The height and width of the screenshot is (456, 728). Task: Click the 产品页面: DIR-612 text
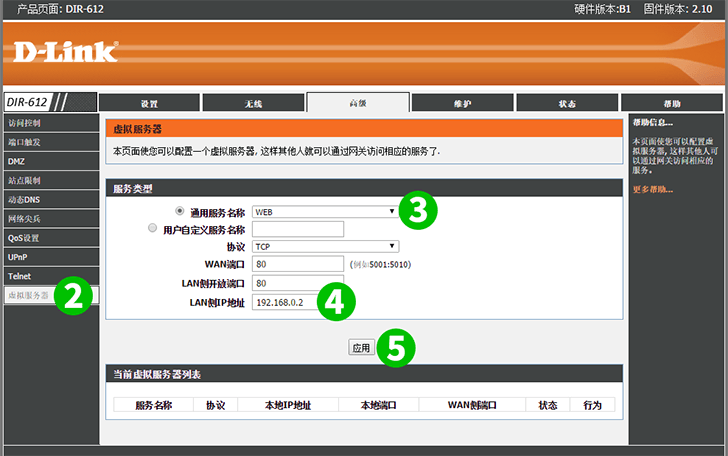coord(60,9)
